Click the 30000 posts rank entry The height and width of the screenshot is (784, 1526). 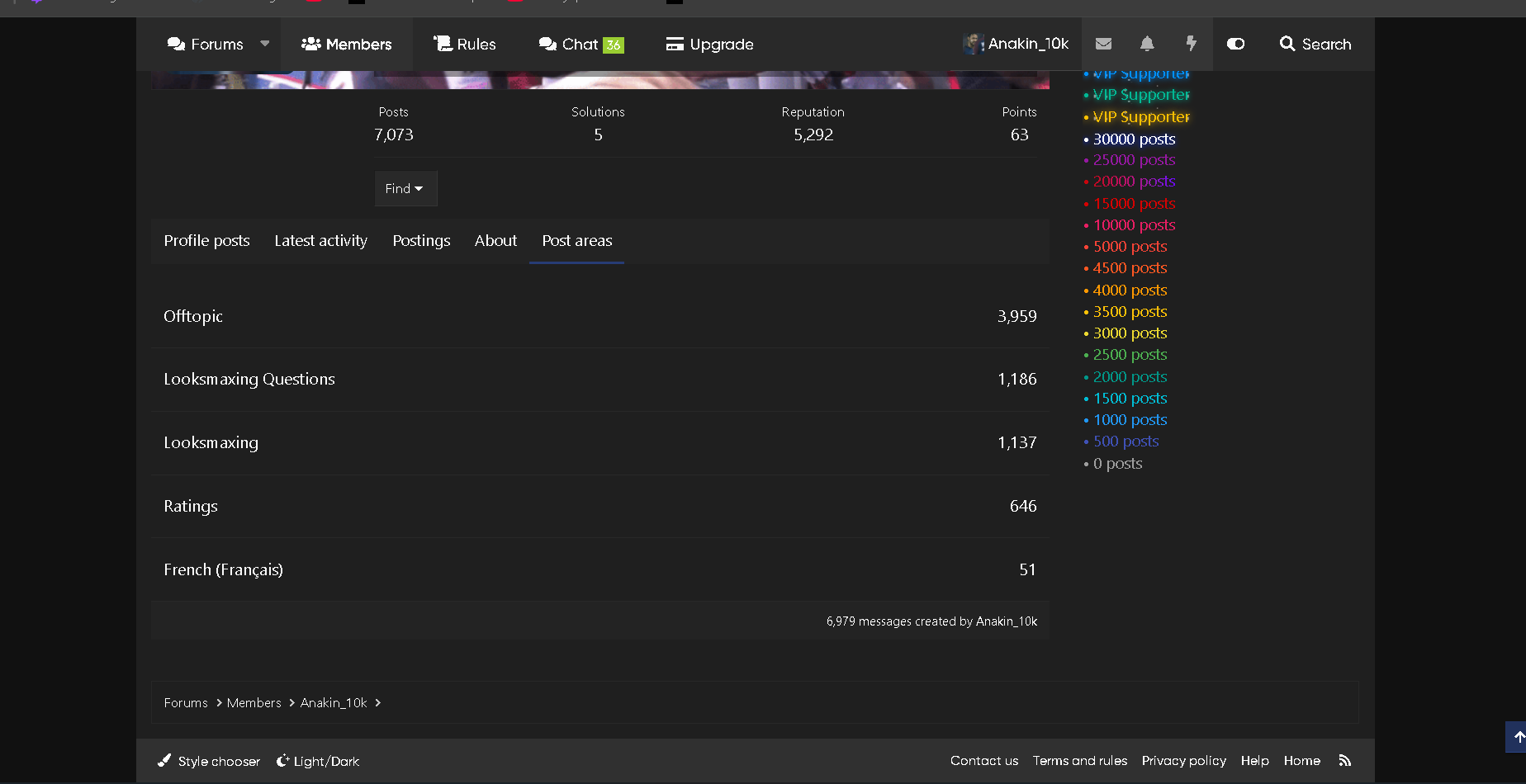point(1134,139)
